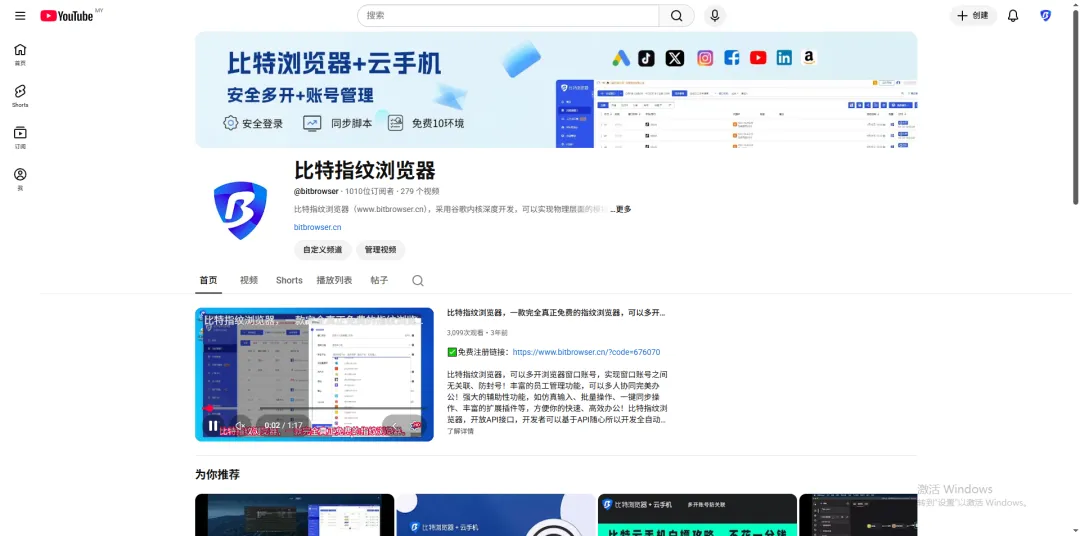Open the free registration link with code=676070

[x=587, y=352]
